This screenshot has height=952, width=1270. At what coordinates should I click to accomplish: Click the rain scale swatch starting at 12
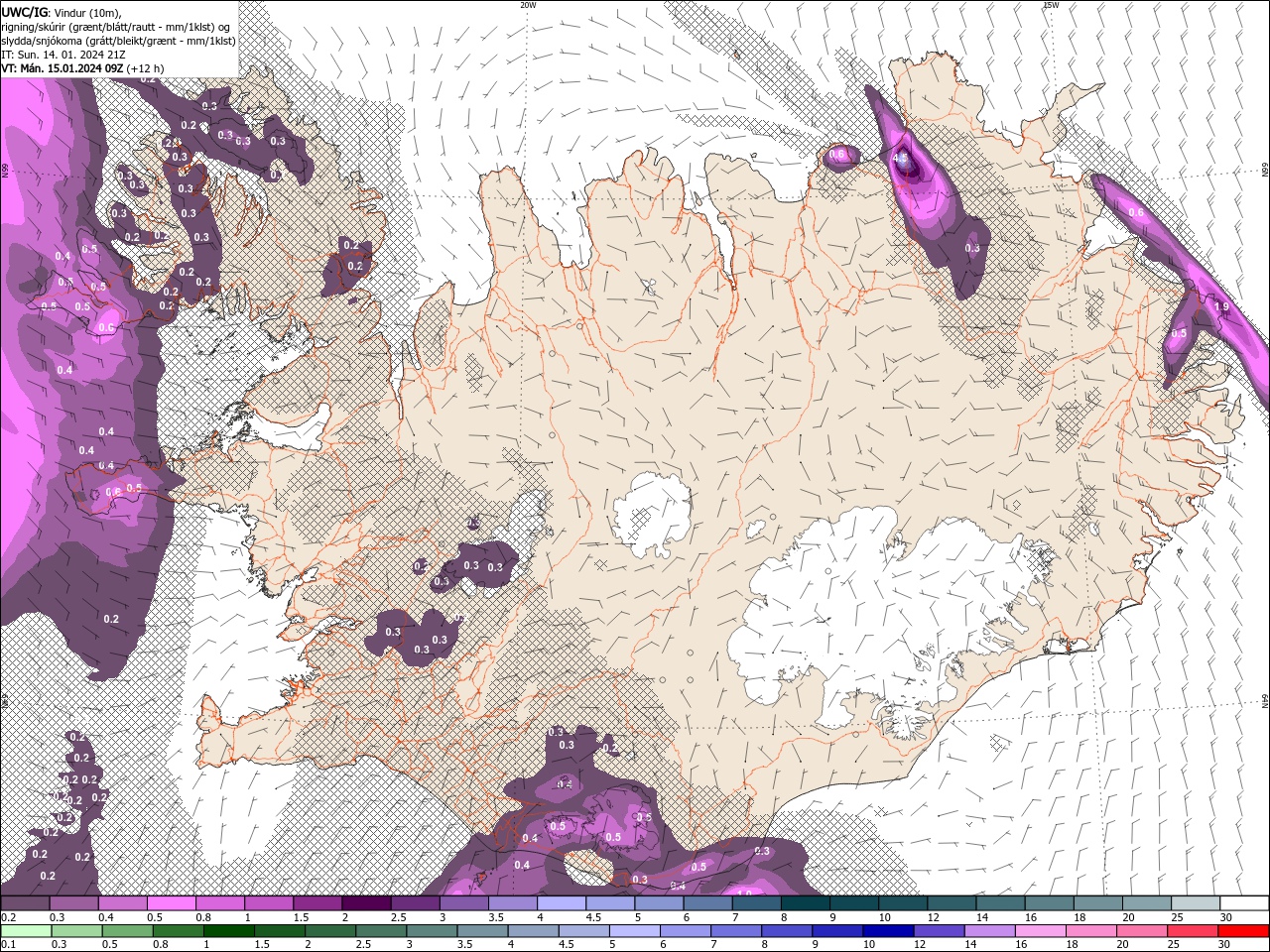pos(939,931)
